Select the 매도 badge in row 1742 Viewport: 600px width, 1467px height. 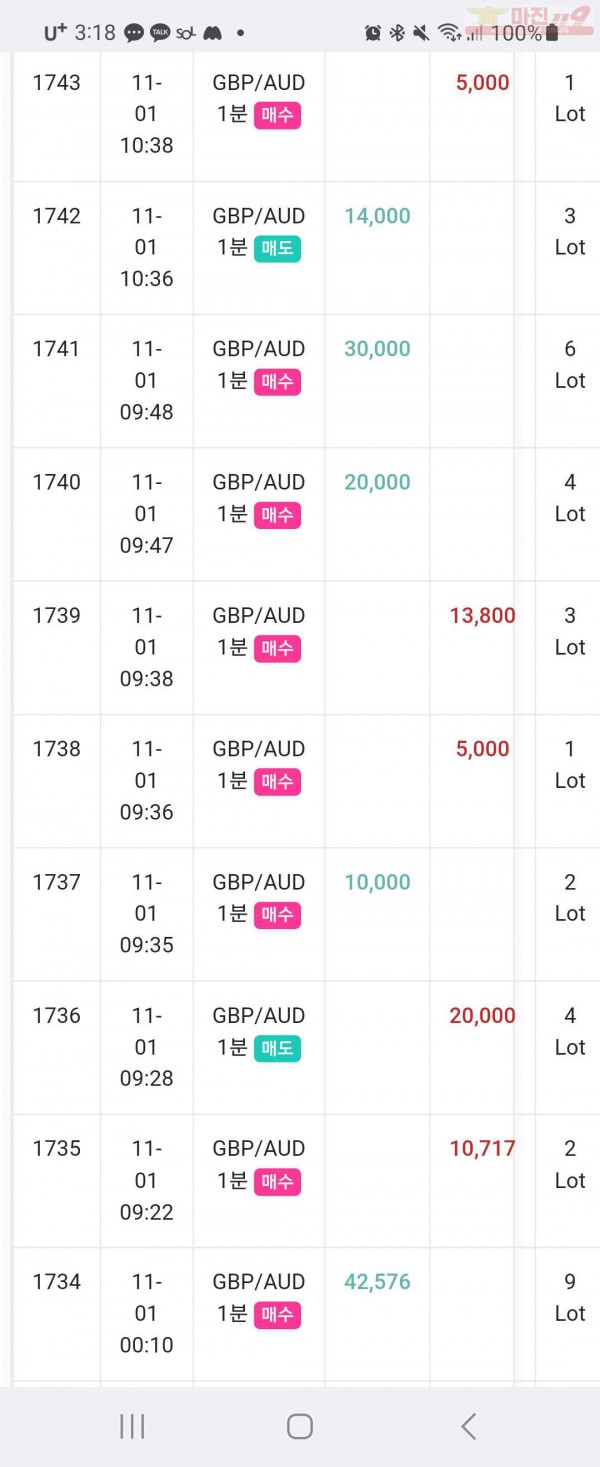(x=277, y=248)
